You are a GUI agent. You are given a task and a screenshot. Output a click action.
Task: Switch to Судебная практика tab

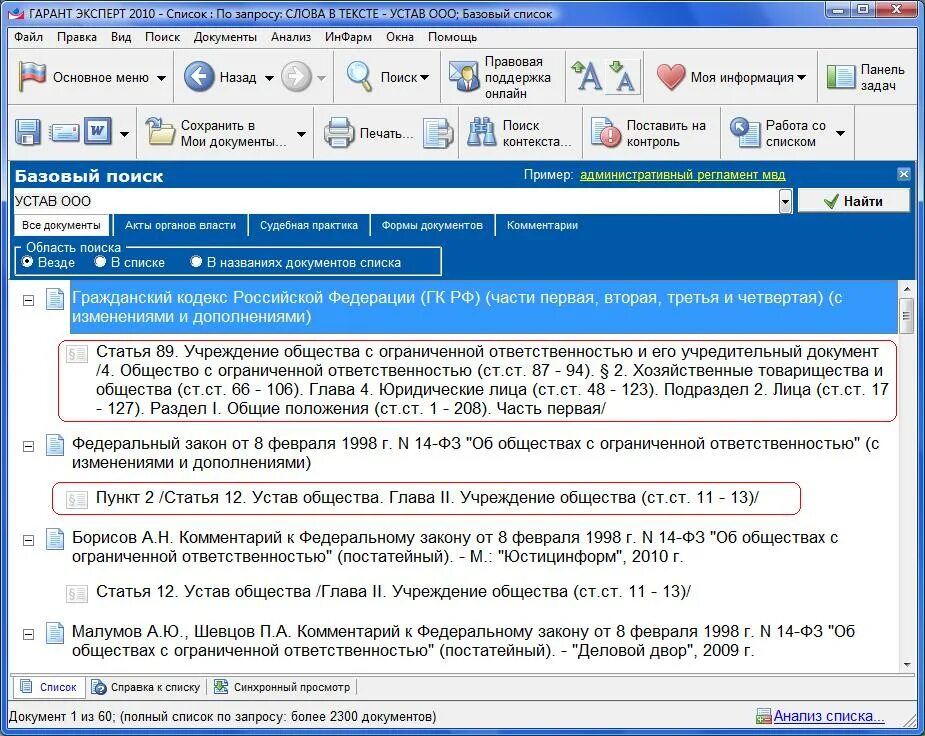point(309,225)
